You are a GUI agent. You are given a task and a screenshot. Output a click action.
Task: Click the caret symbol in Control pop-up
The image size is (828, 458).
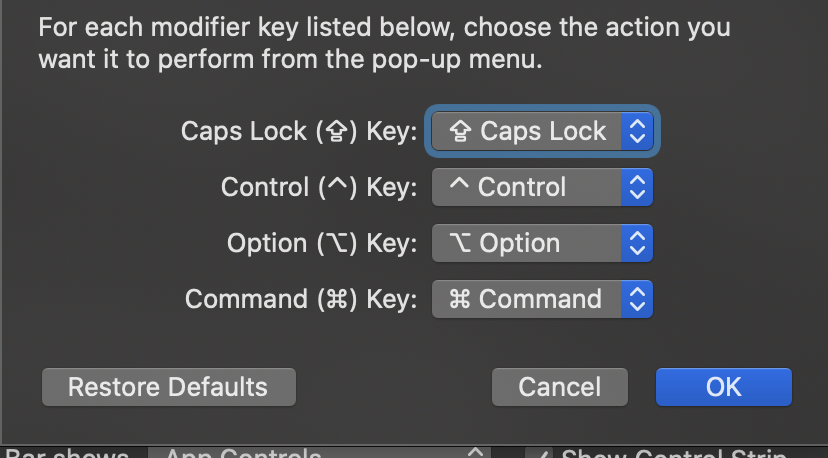(x=460, y=185)
